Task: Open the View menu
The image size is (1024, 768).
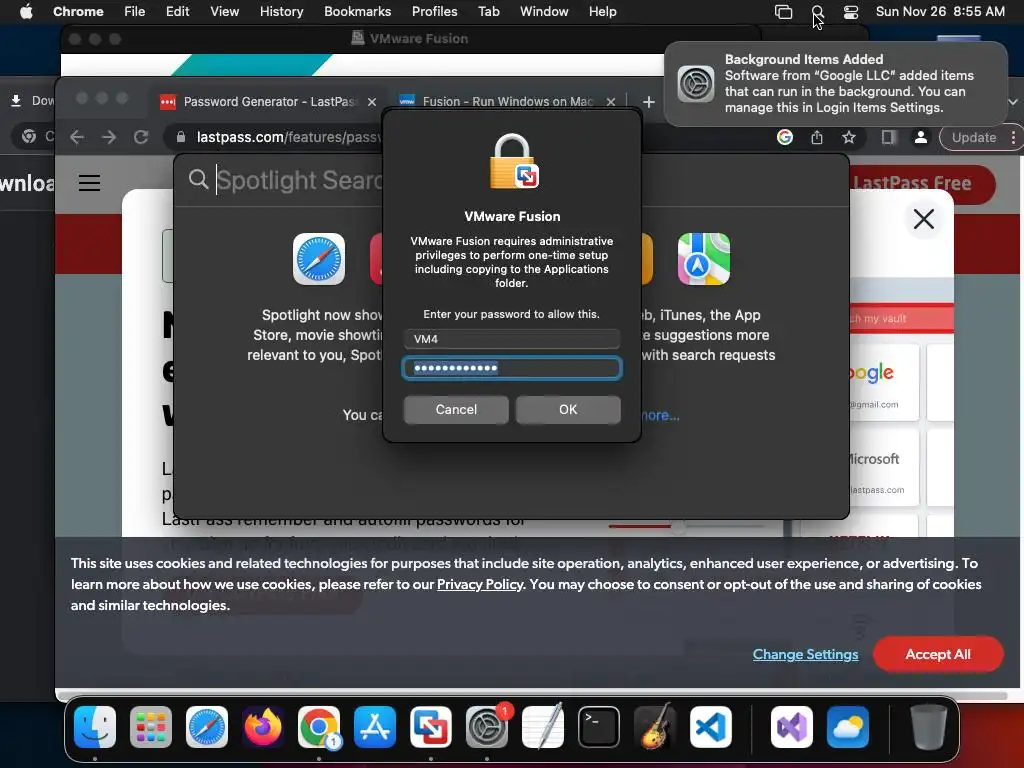Action: [x=224, y=11]
